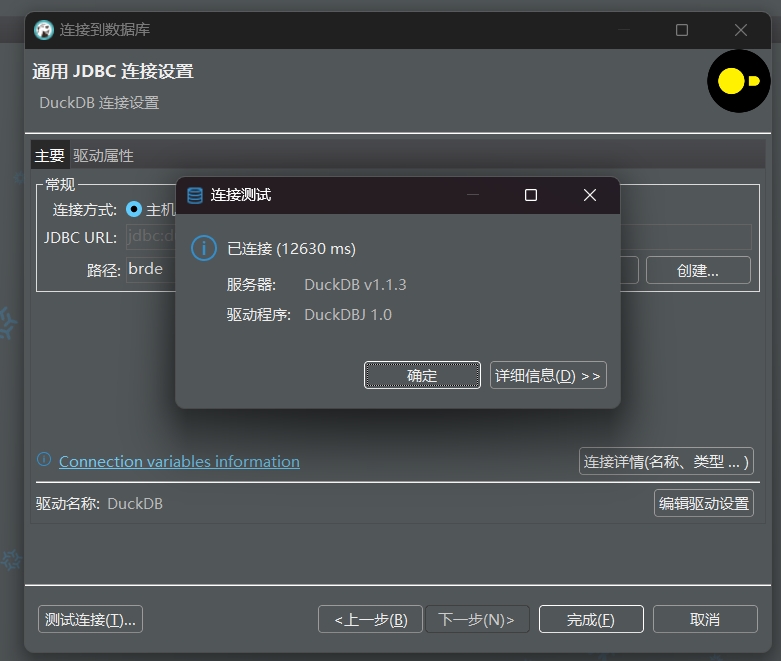Click the 已连接 (12630 ms) status text
781x661 pixels.
coord(291,249)
